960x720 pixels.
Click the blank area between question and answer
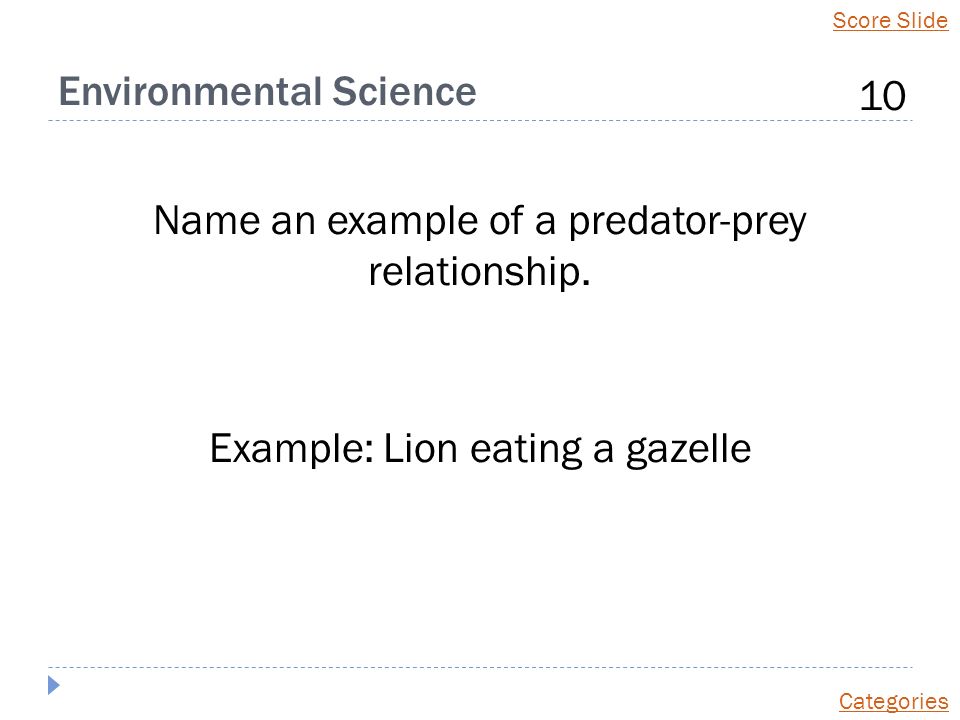[x=480, y=361]
